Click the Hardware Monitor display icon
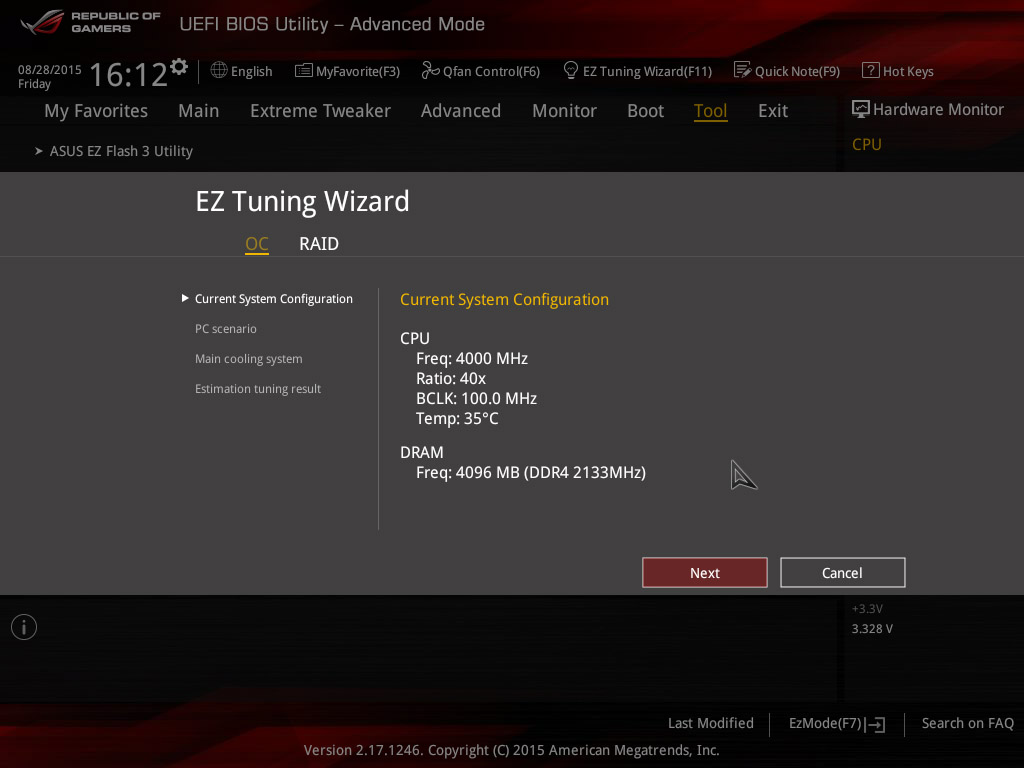Viewport: 1024px width, 768px height. point(861,109)
